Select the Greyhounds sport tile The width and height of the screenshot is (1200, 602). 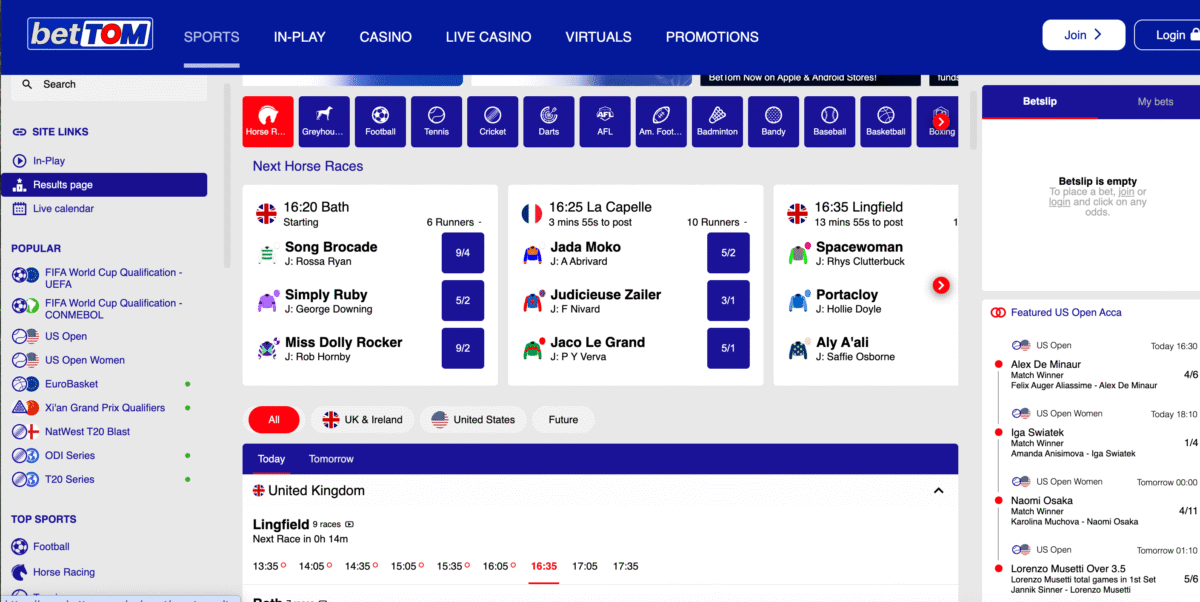[324, 122]
